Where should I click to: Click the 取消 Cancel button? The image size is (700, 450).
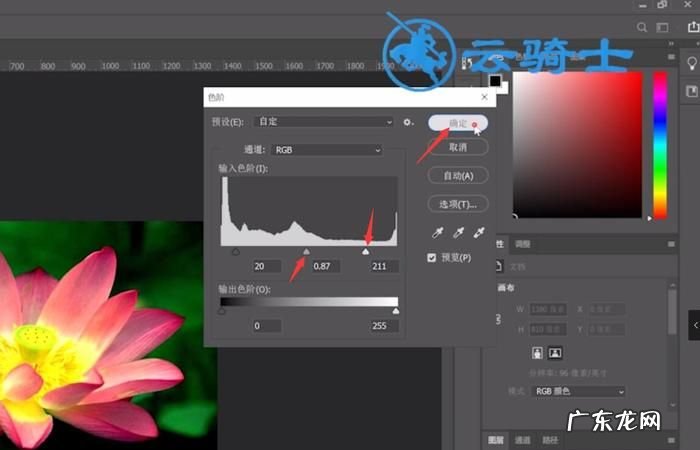(x=458, y=147)
